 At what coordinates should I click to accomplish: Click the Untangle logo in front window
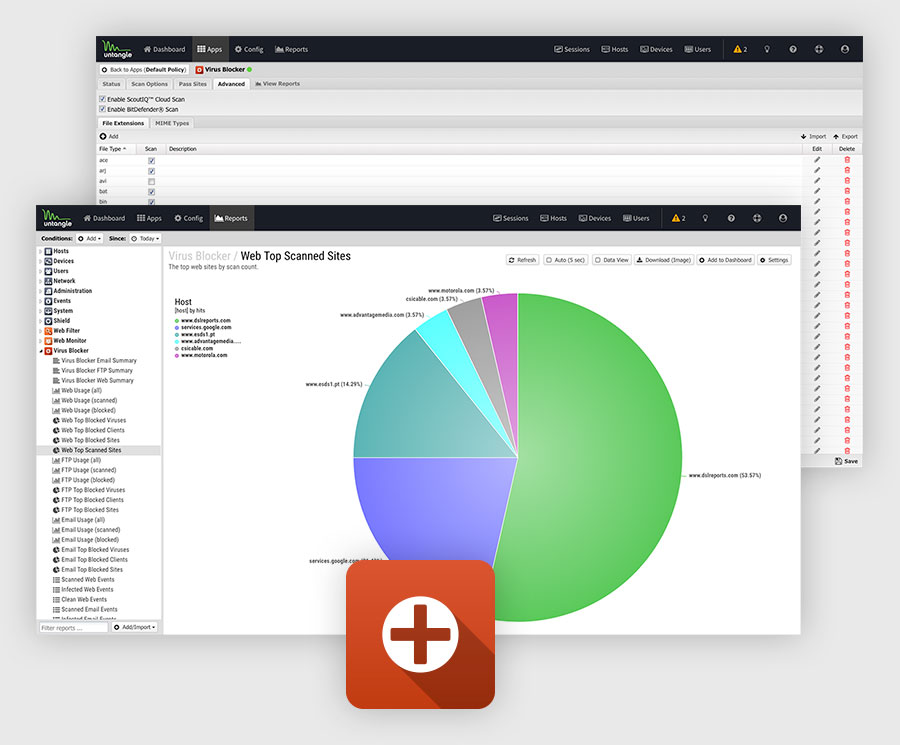click(57, 218)
